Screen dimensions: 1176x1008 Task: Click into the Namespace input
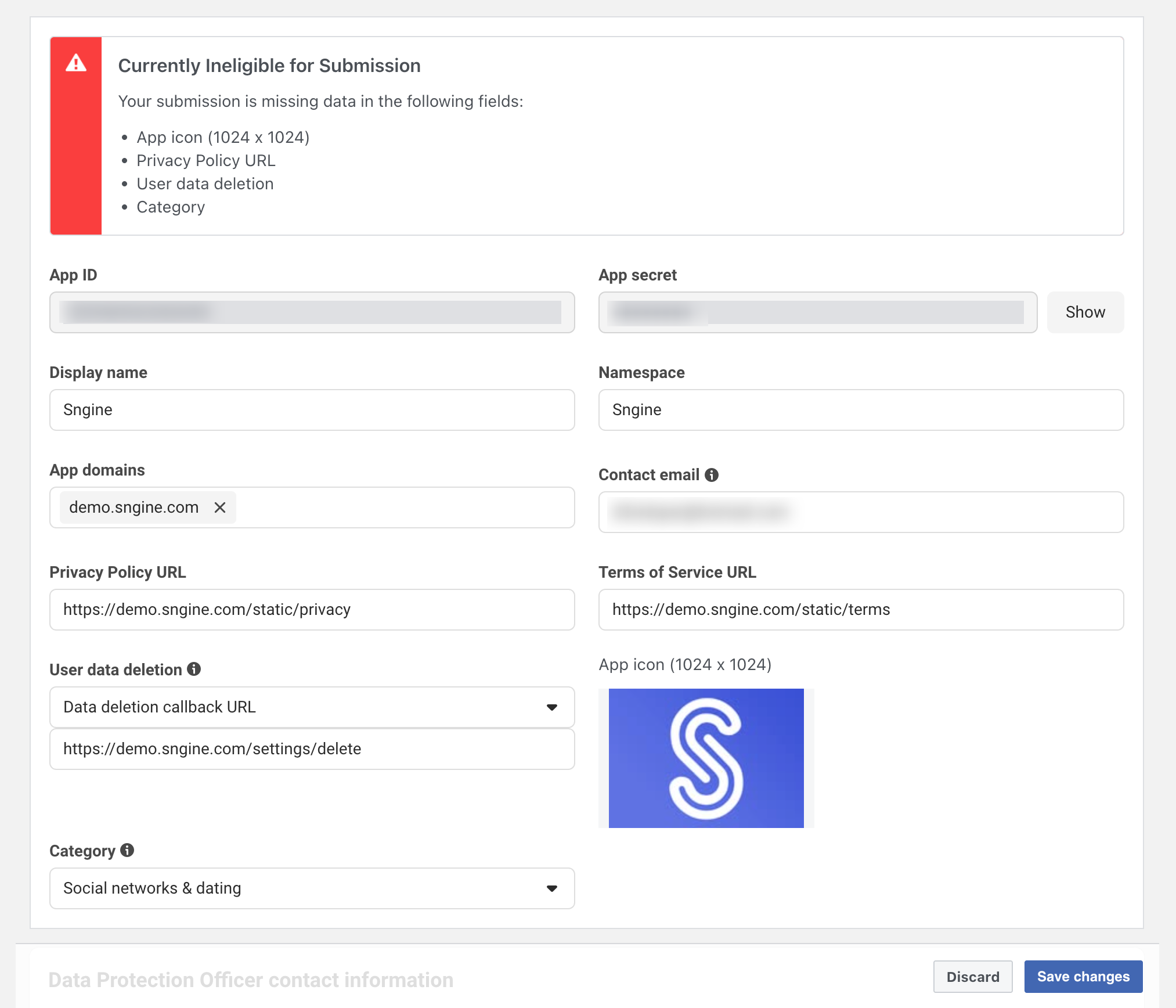pos(860,410)
